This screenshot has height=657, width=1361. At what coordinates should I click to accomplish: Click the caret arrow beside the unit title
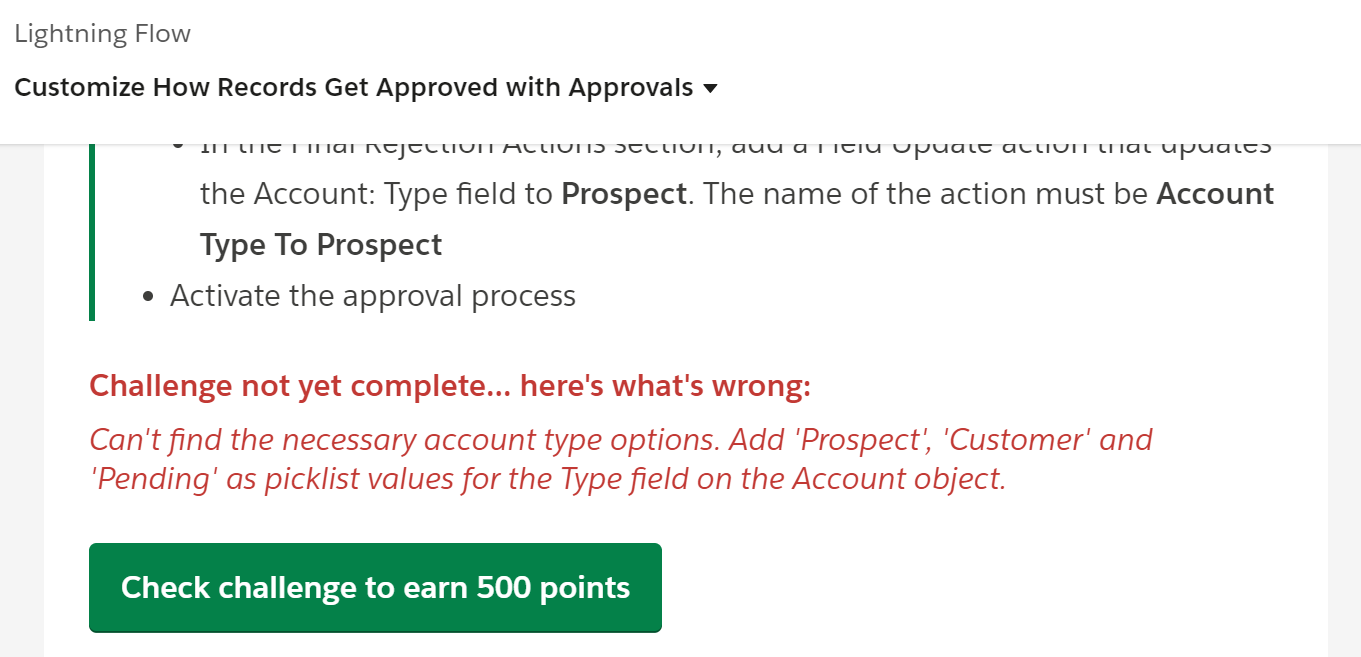[x=711, y=89]
